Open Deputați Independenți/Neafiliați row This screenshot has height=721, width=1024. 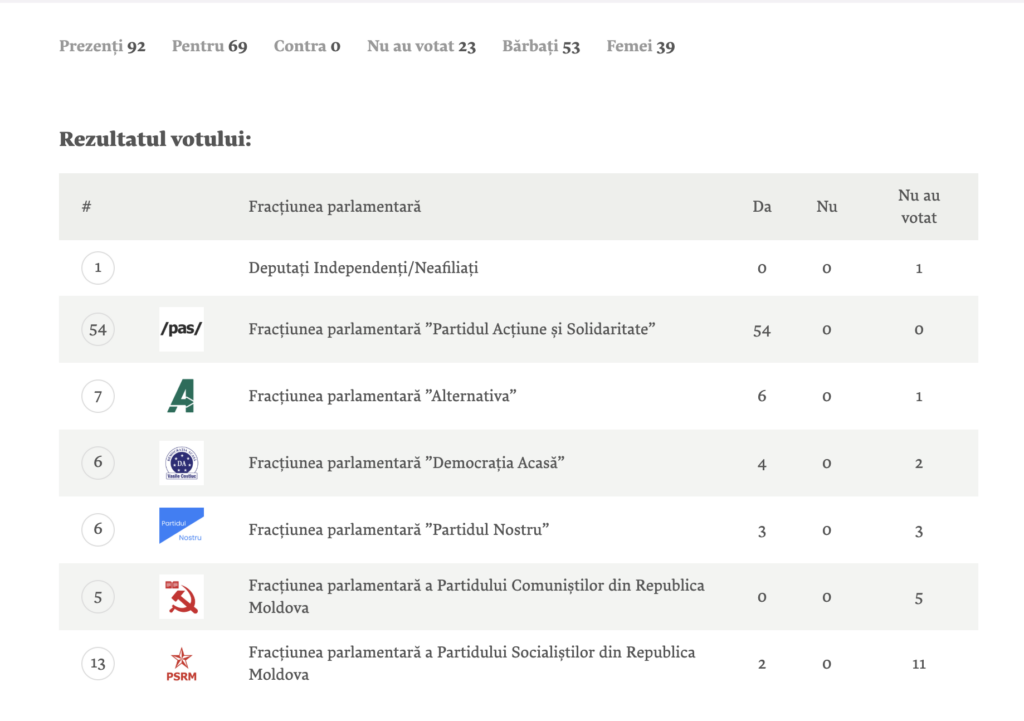click(363, 268)
